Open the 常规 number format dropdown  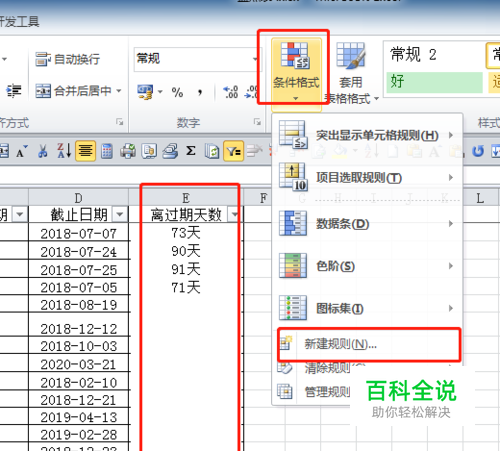click(256, 59)
